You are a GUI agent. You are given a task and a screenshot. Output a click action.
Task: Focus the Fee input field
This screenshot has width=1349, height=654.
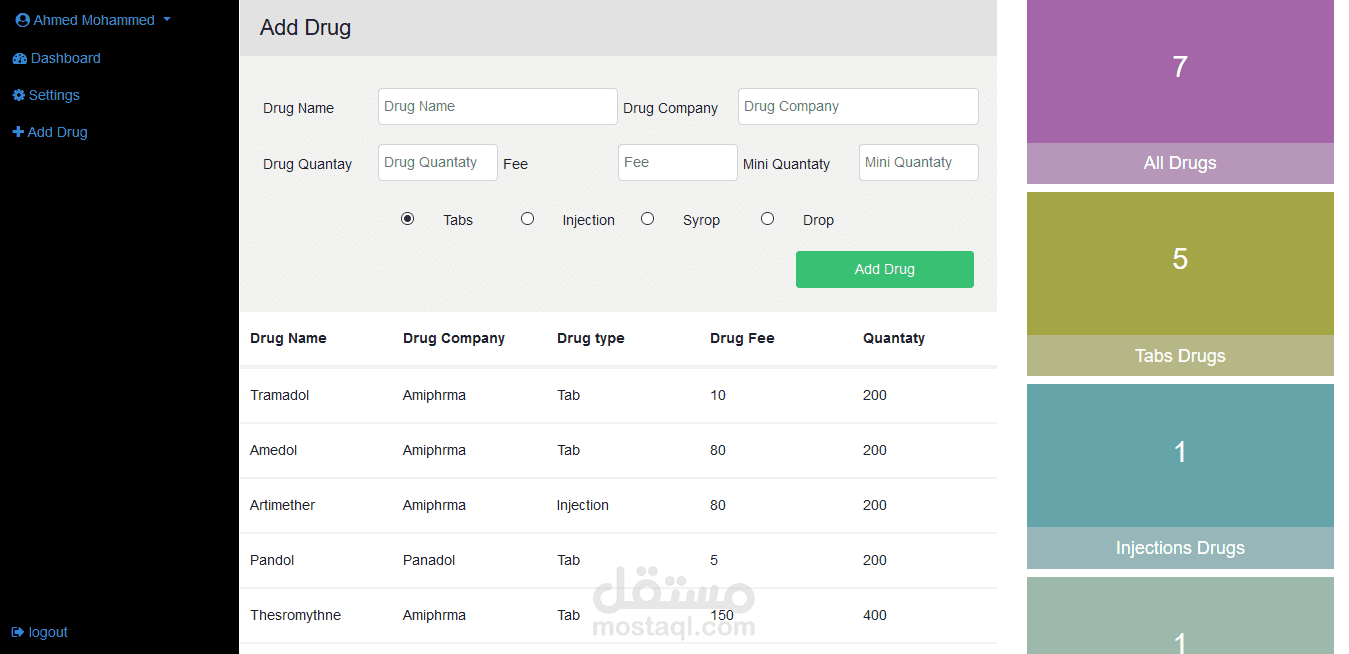tap(678, 162)
